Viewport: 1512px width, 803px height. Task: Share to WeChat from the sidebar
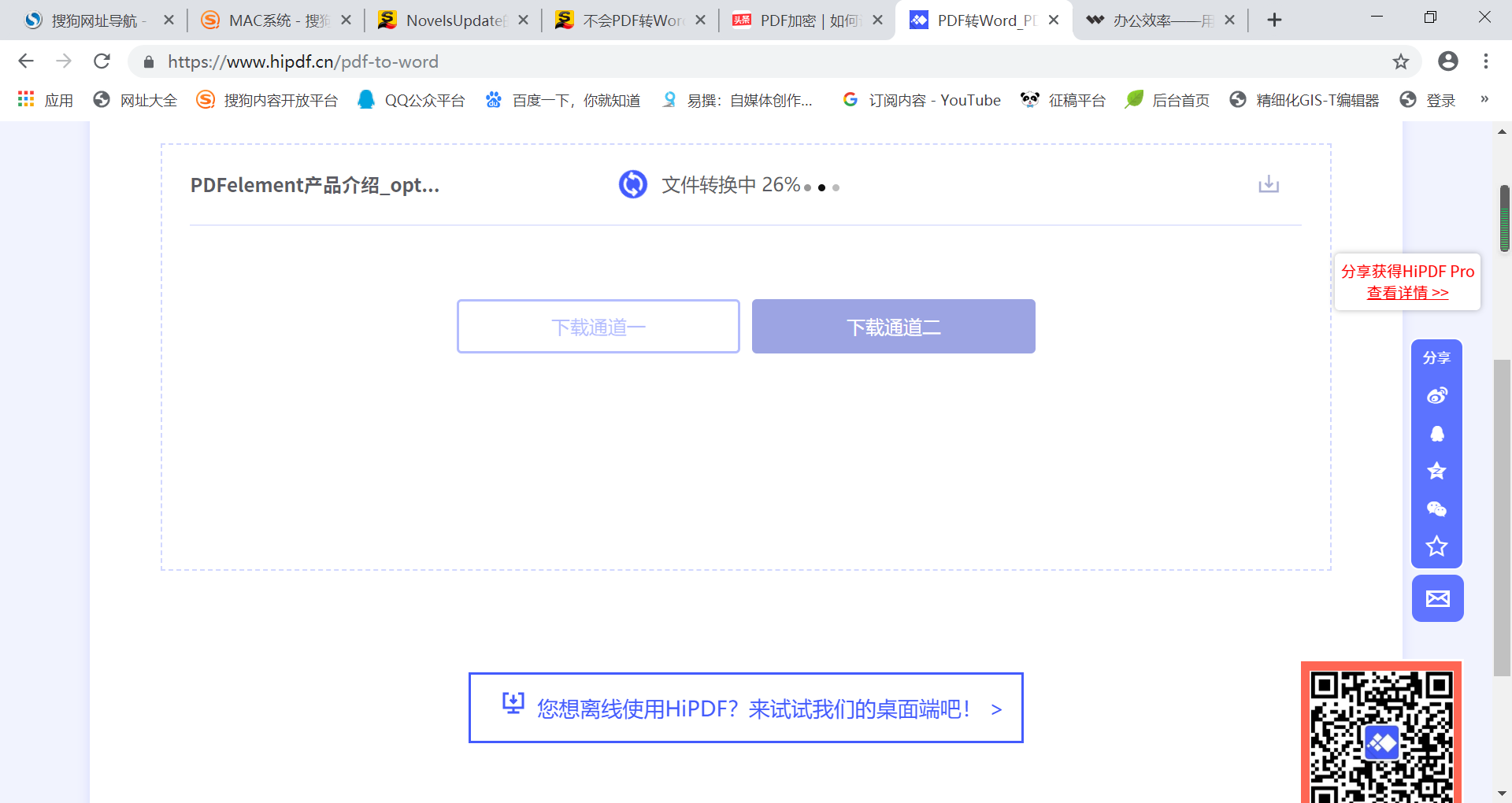[x=1436, y=509]
